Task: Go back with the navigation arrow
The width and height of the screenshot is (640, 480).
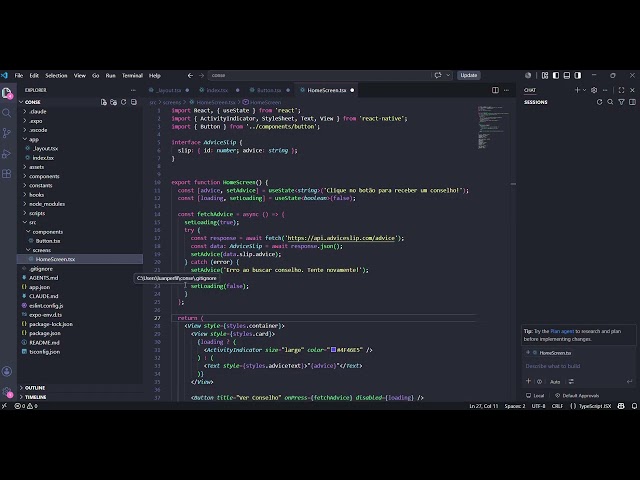Action: coord(190,76)
